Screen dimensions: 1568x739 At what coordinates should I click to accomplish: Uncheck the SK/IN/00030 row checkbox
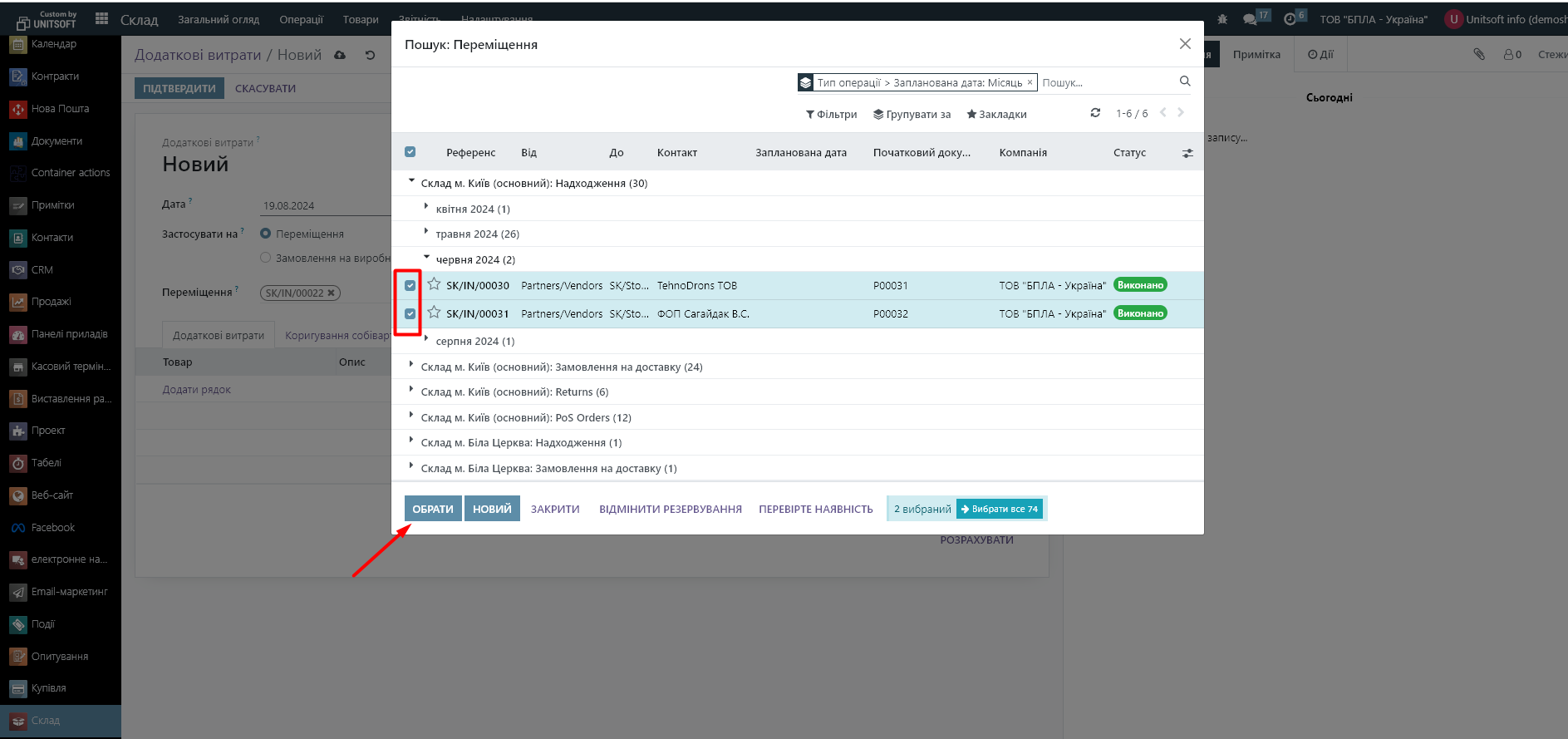coord(410,285)
